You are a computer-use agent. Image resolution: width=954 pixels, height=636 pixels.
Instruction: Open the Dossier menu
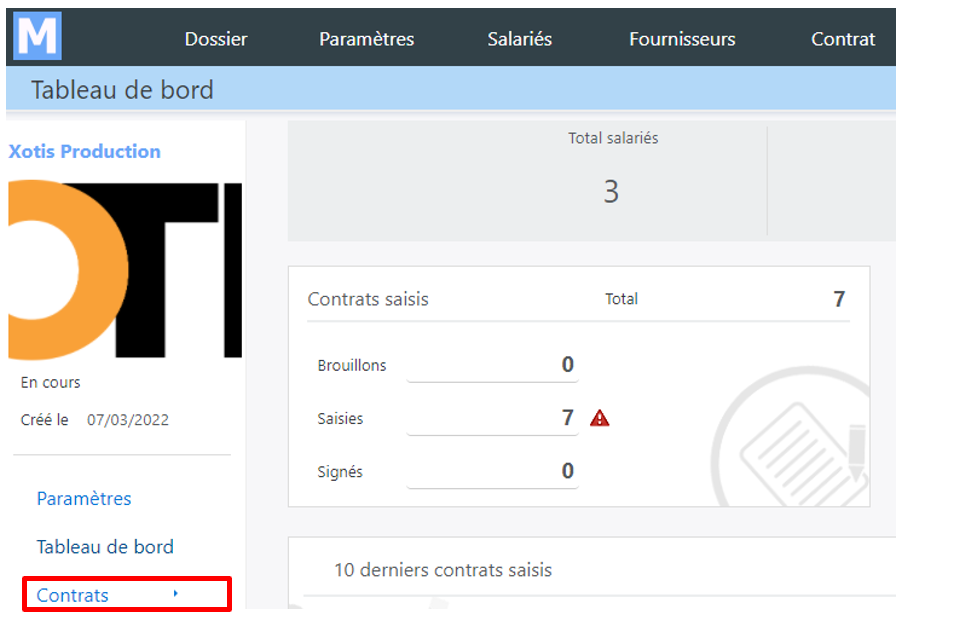click(x=216, y=39)
